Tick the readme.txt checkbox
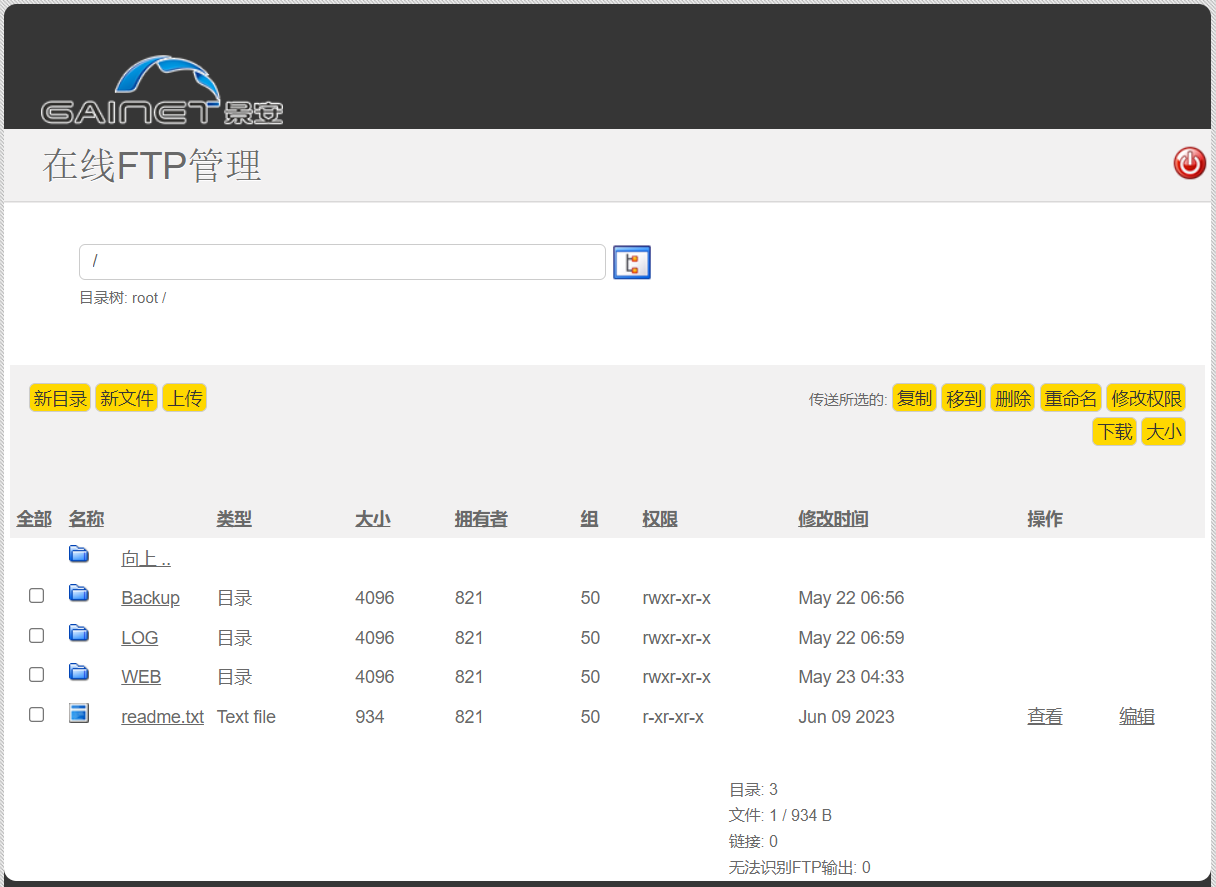This screenshot has height=887, width=1216. (x=37, y=715)
